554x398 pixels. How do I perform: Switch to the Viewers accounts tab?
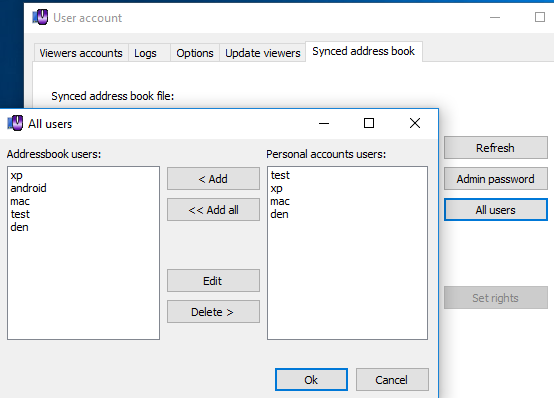[81, 53]
